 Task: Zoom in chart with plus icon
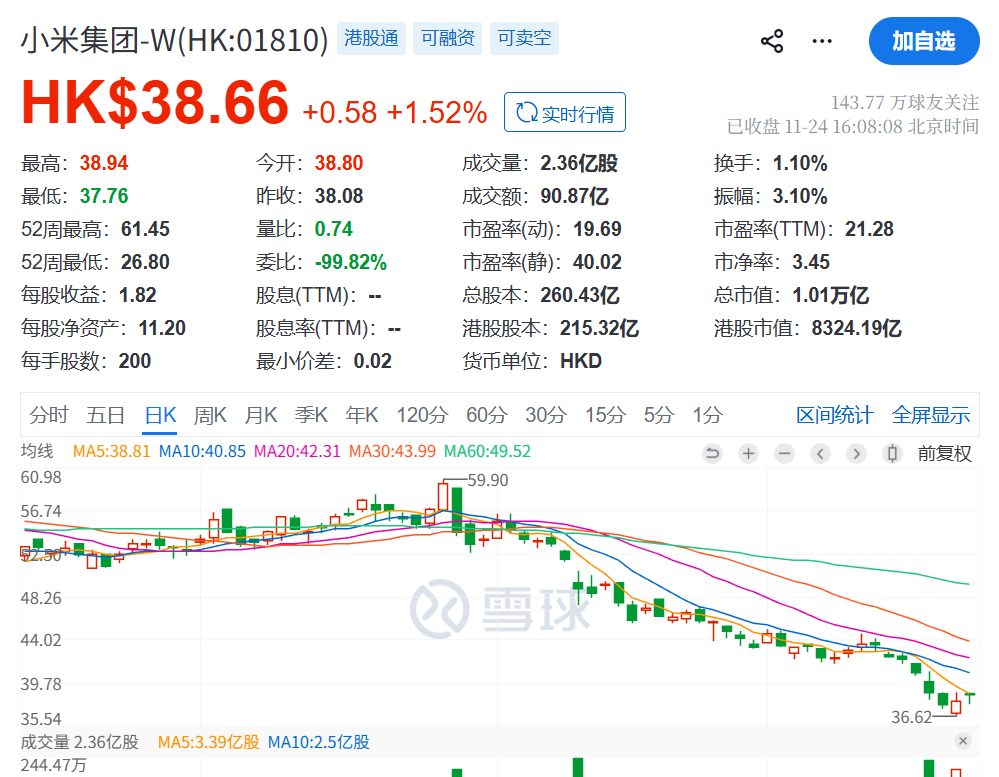(x=748, y=453)
